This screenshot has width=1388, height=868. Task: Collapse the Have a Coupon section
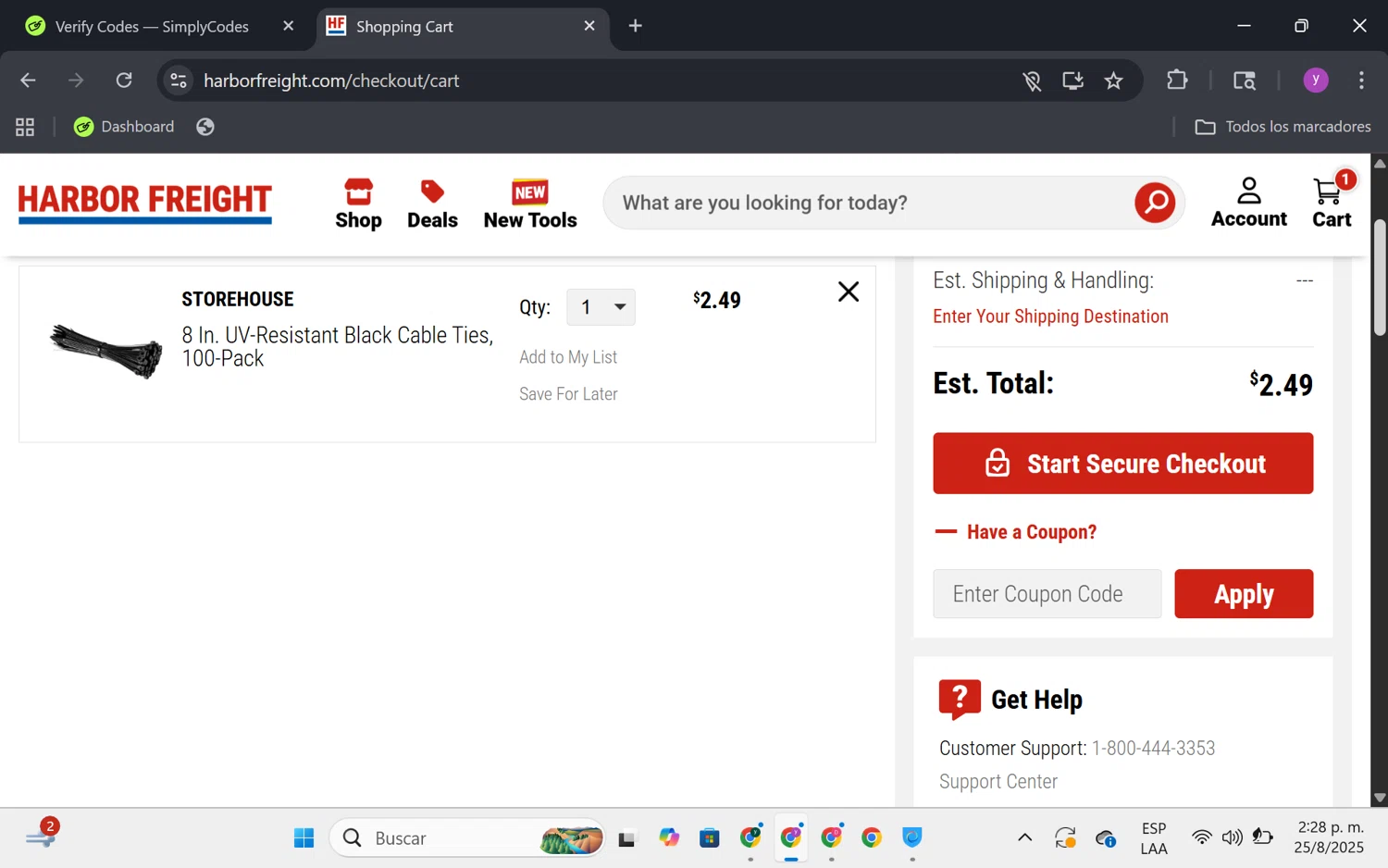coord(1016,532)
